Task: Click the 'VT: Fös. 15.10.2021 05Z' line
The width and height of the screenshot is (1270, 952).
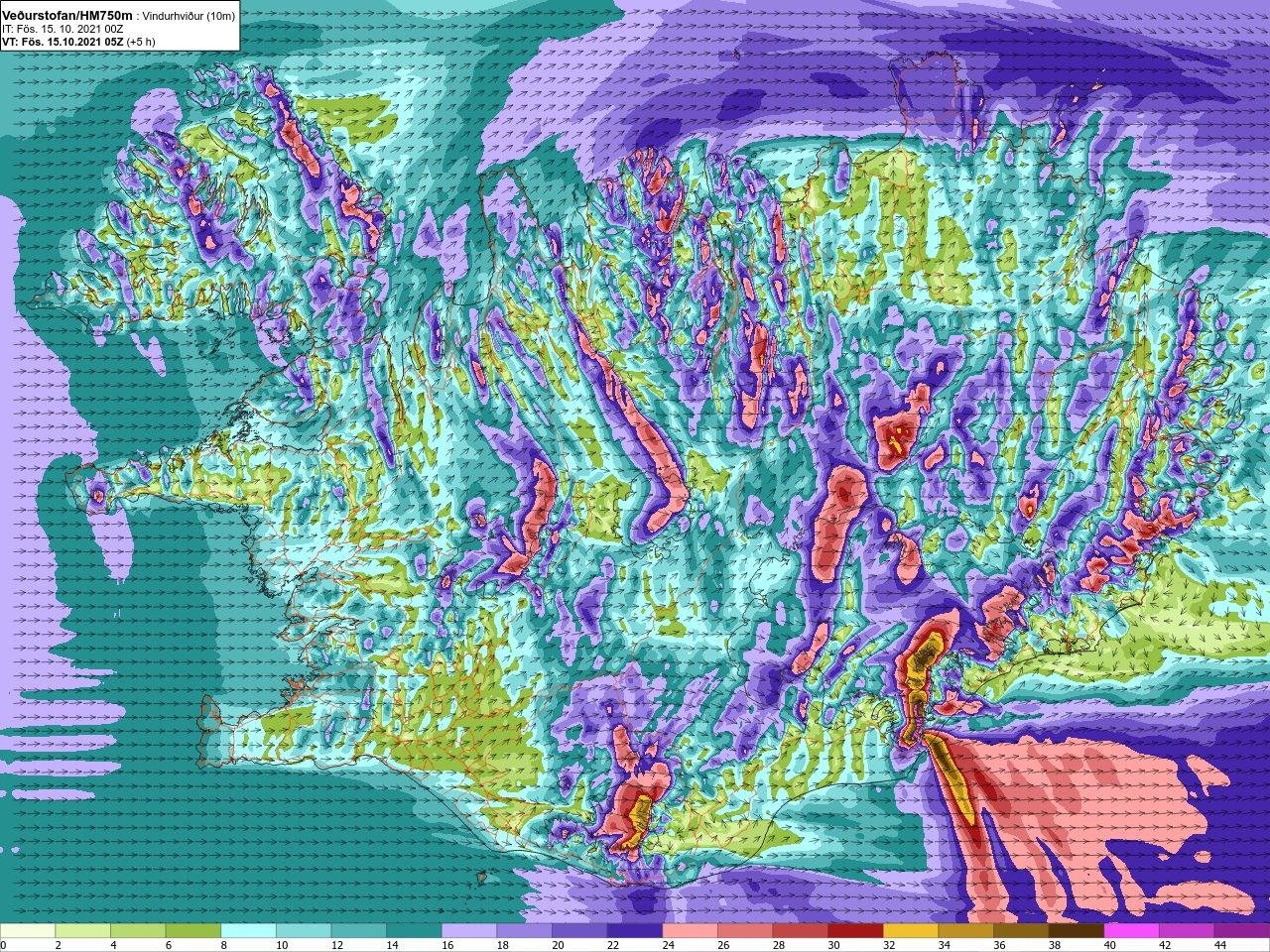Action: 61,42
